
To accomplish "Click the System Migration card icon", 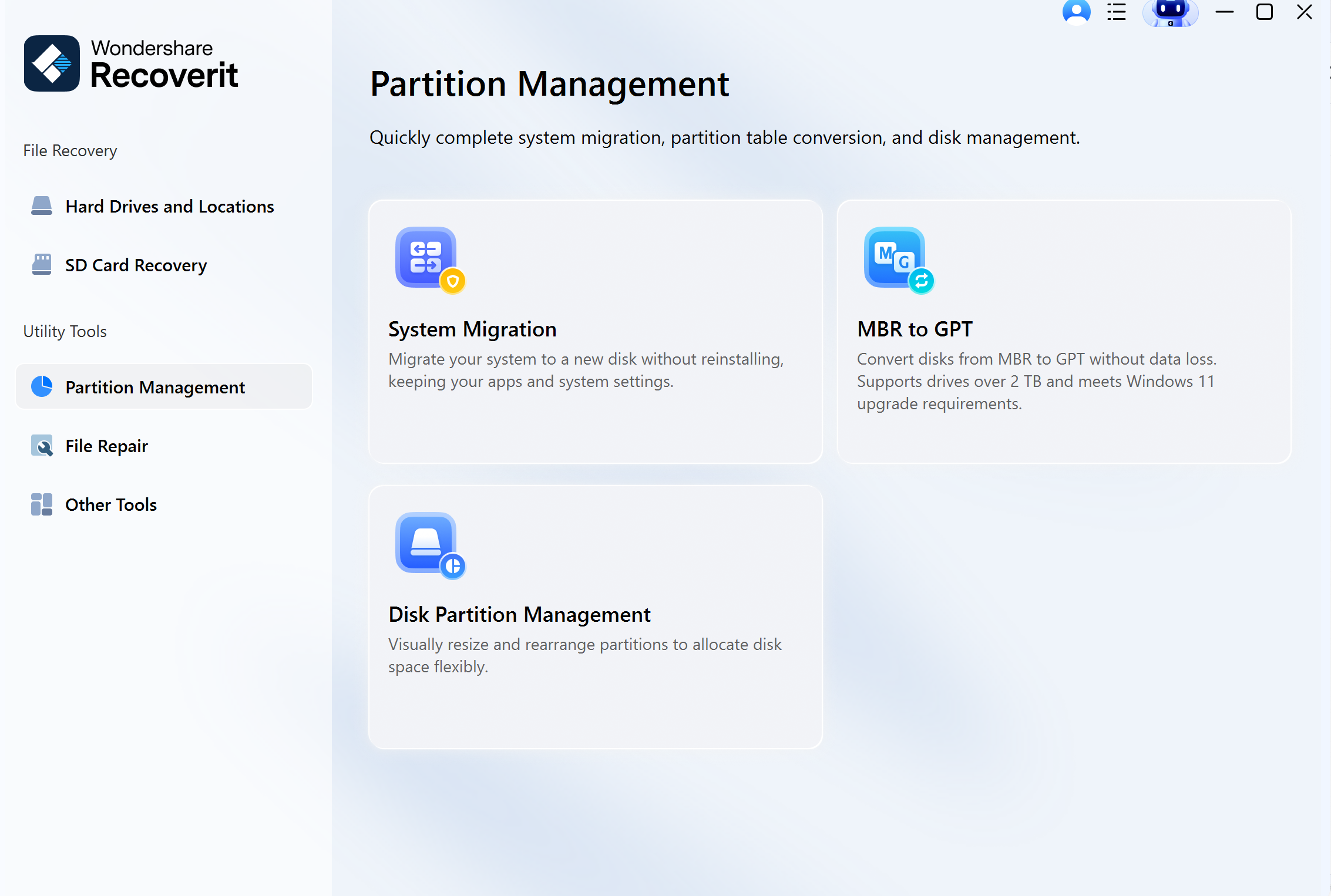I will [x=430, y=260].
